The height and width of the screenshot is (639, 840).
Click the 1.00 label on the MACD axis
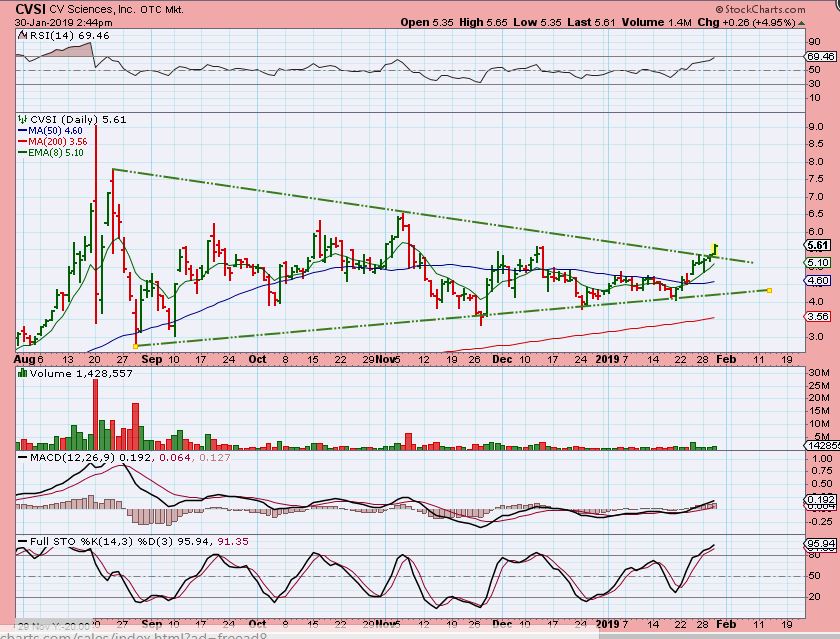click(x=822, y=458)
